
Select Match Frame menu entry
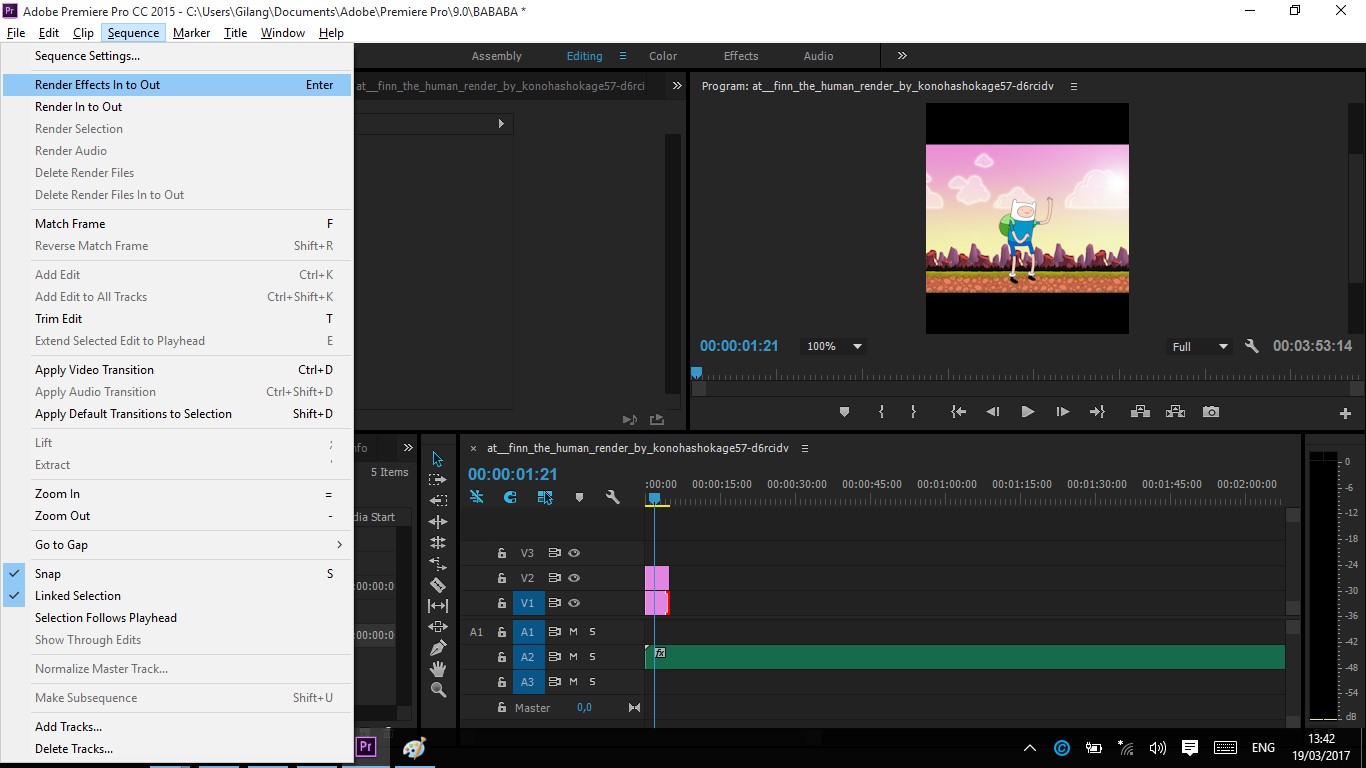[x=177, y=224]
